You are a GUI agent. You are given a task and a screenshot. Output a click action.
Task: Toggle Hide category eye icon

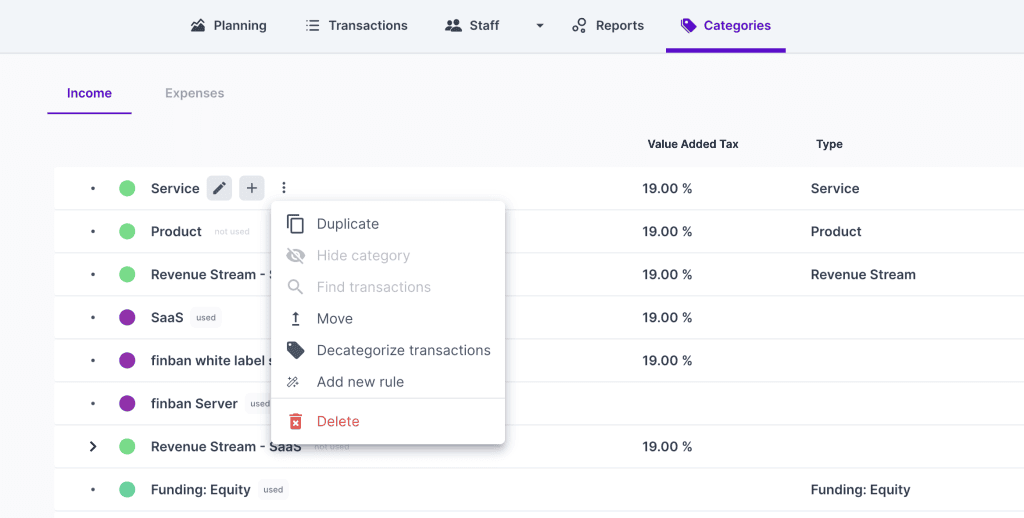[x=295, y=256]
